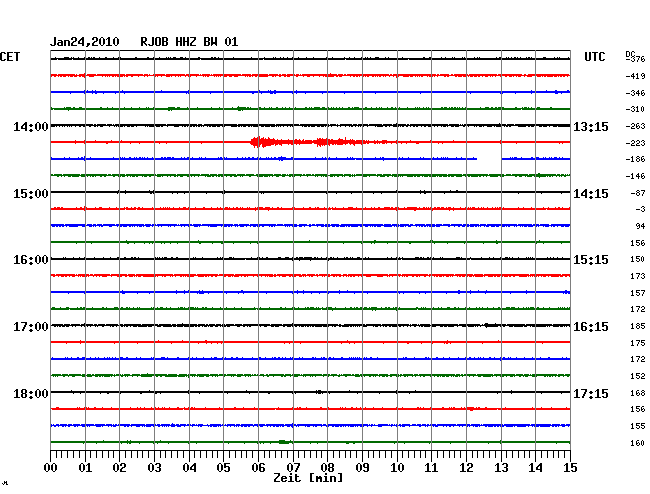Click the DC offset value -87
The image size is (650, 494).
tap(638, 194)
